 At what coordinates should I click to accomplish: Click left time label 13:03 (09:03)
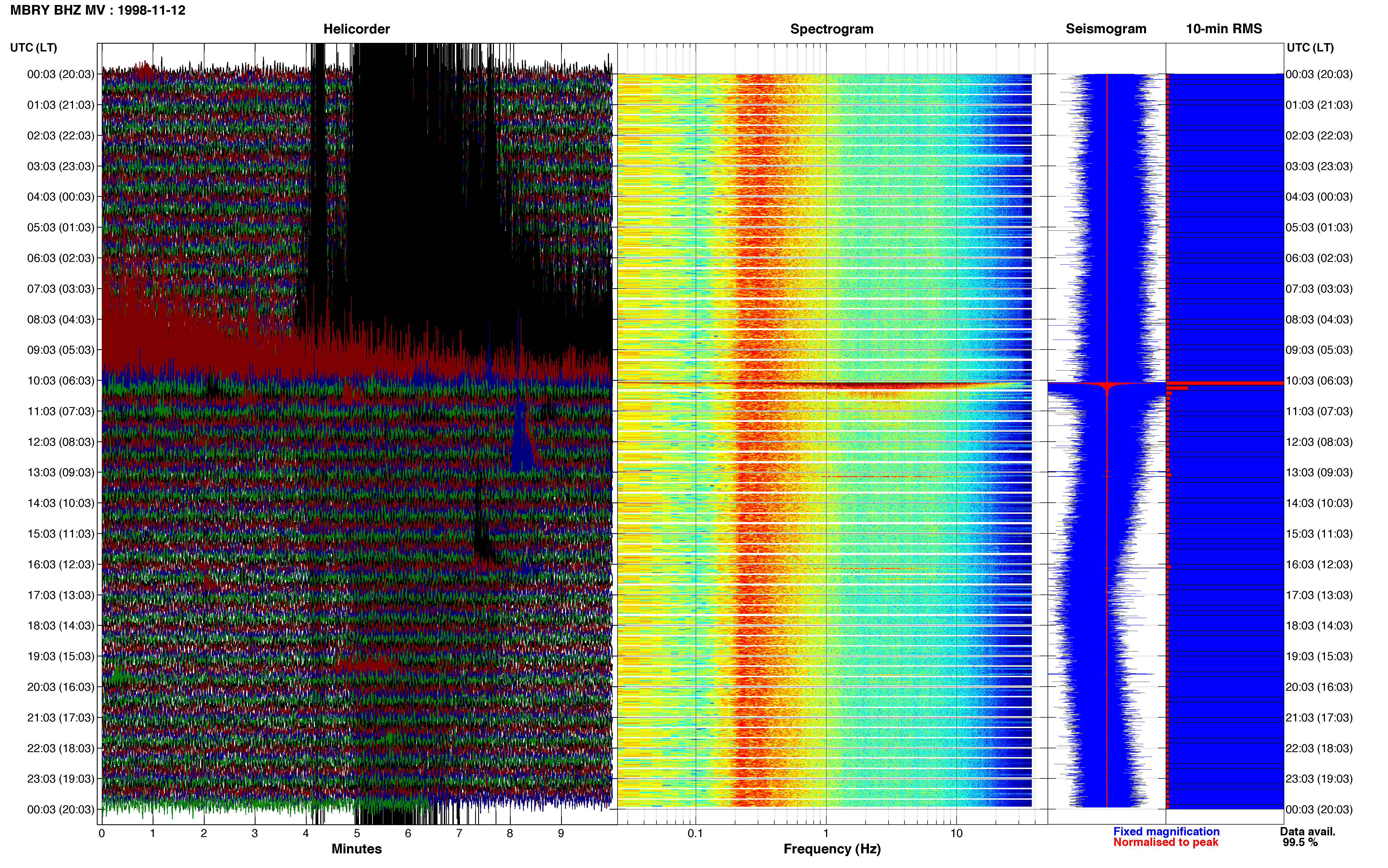61,473
